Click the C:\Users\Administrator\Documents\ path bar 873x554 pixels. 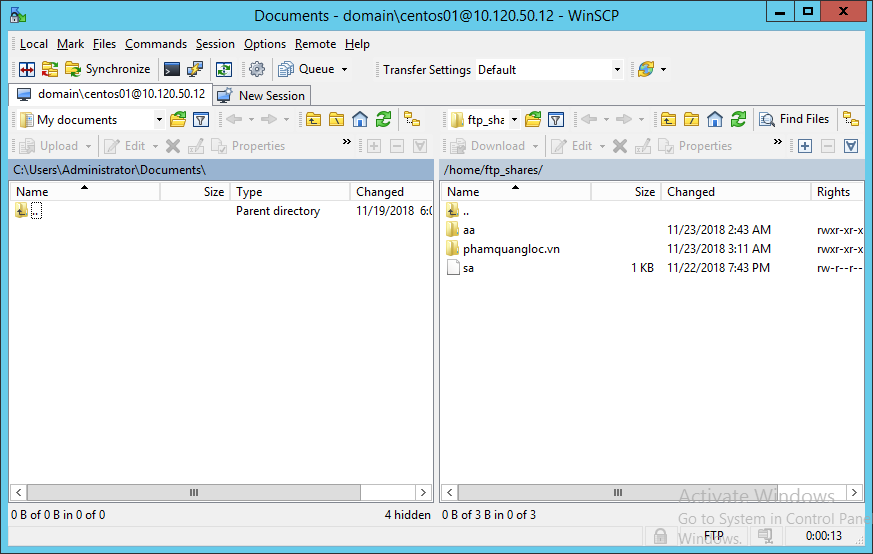coord(221,170)
